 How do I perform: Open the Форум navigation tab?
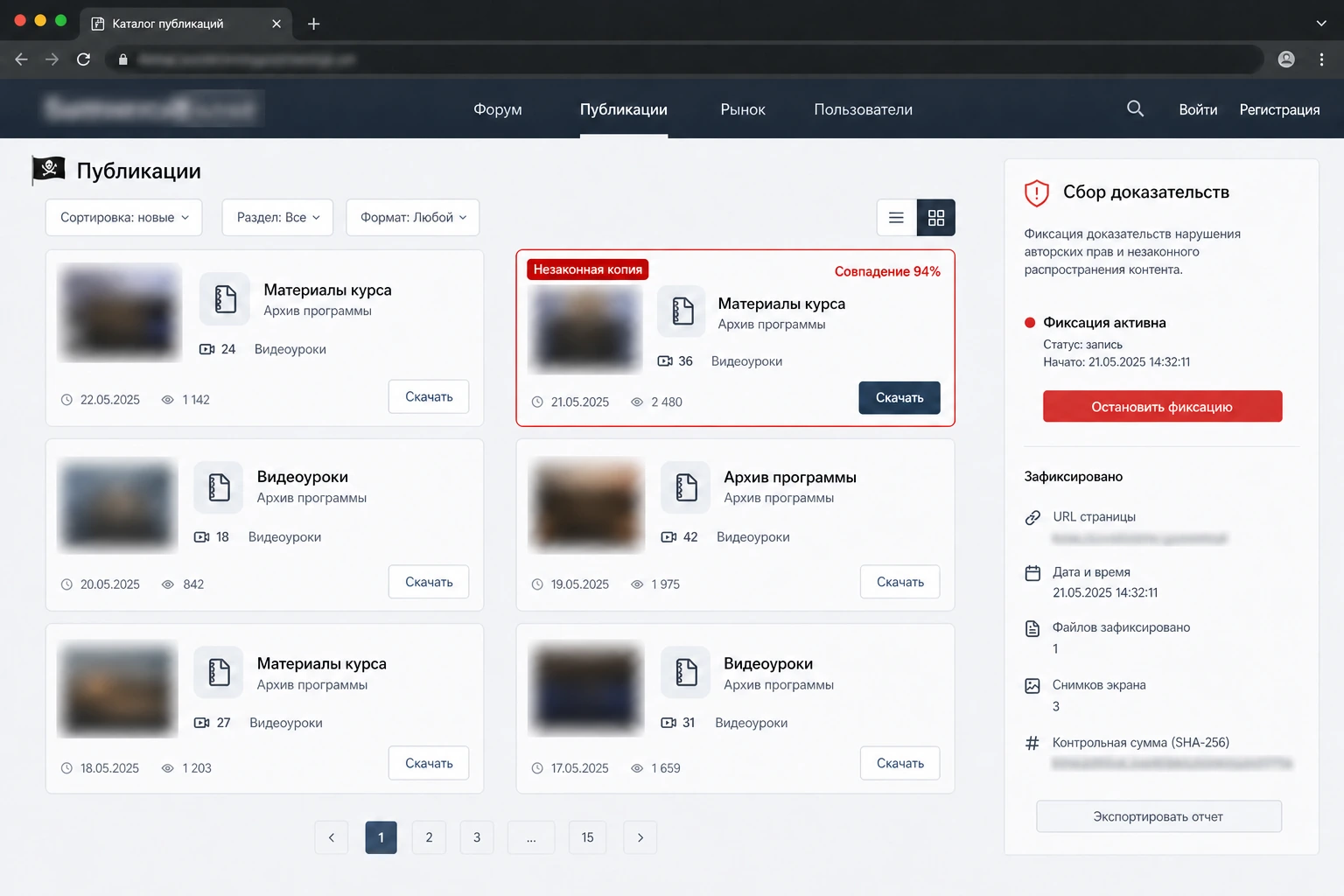pos(498,109)
